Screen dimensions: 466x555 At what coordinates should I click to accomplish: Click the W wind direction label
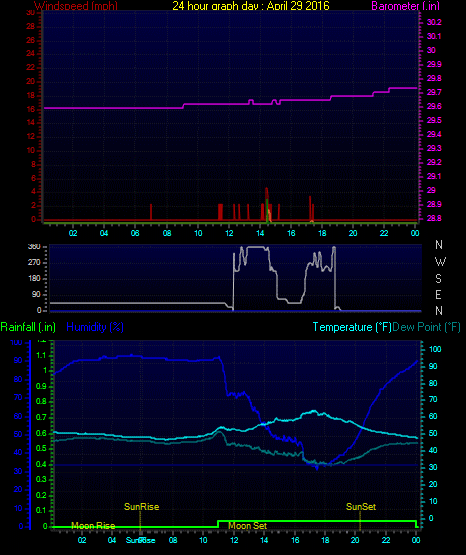tap(440, 262)
